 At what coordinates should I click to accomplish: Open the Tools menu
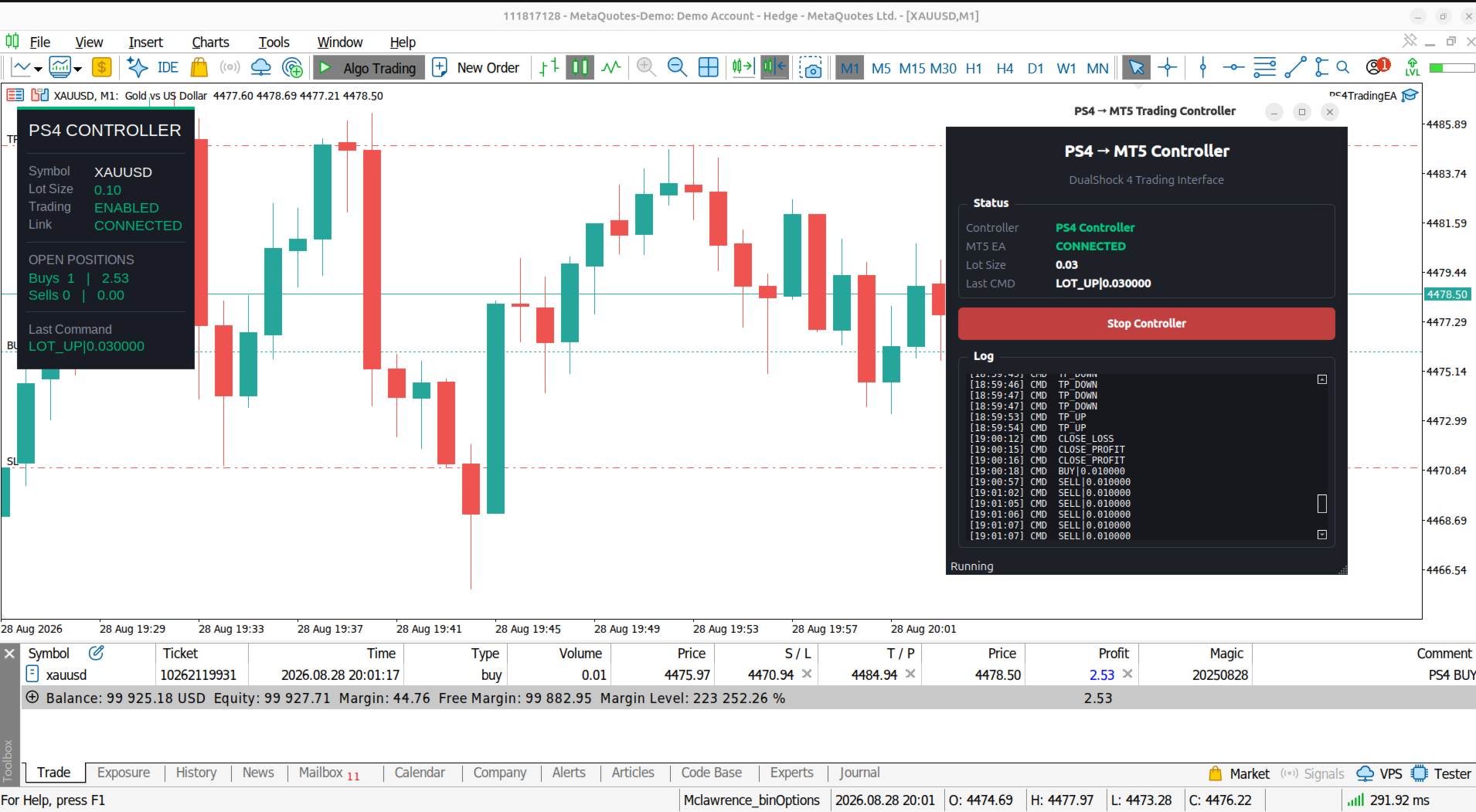[274, 42]
